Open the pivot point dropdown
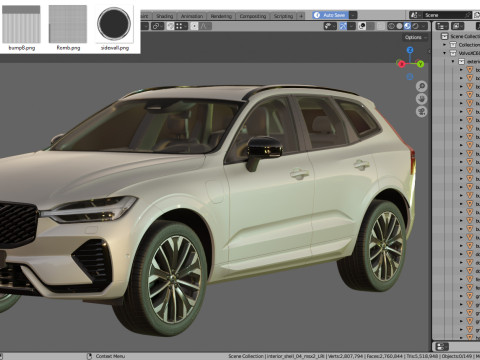This screenshot has width=480, height=360. coord(157,26)
